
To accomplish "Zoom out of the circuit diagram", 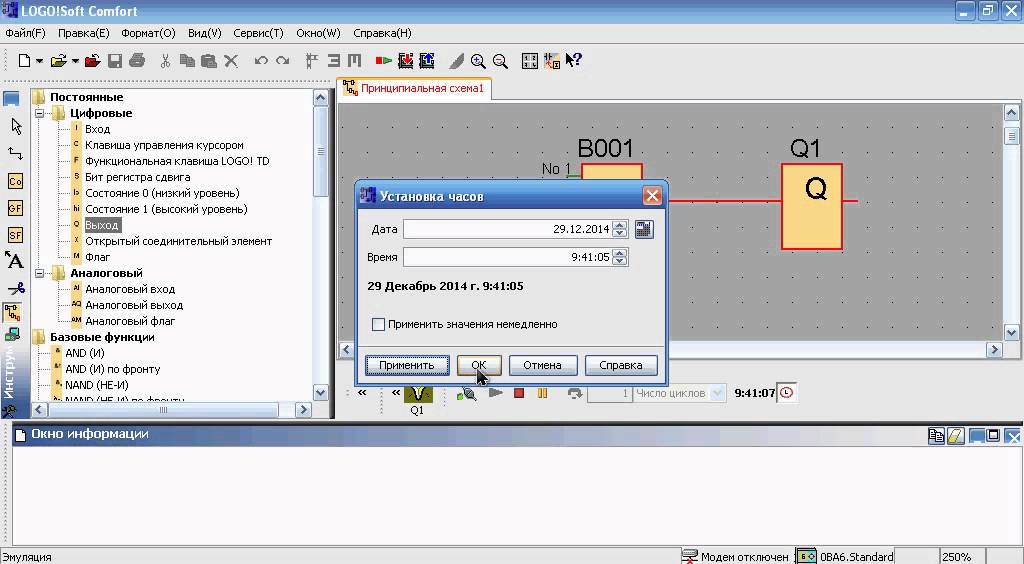I will 500,61.
